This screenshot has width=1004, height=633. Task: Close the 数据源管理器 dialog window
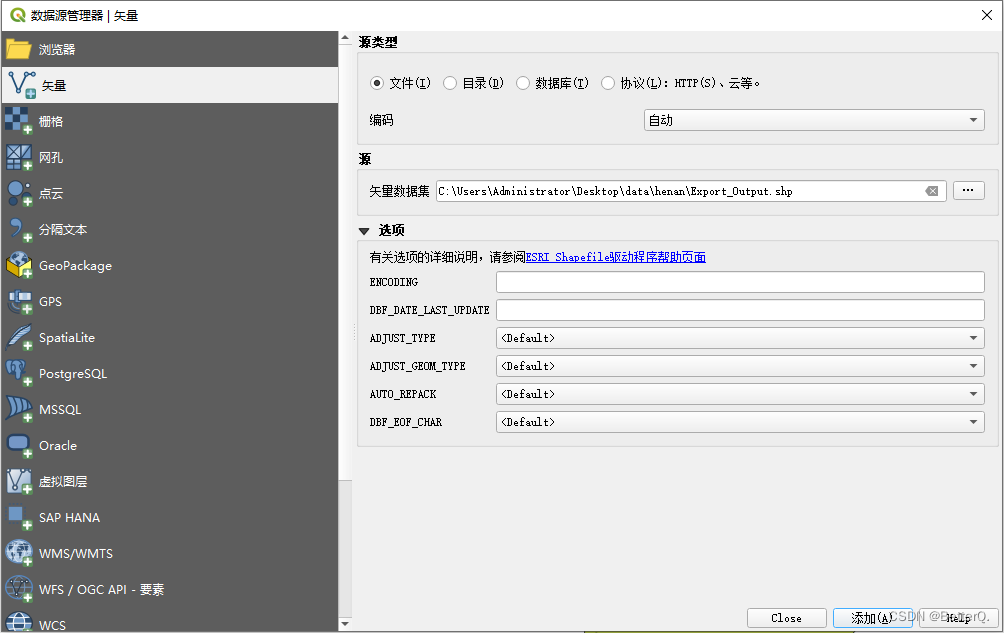tap(987, 15)
